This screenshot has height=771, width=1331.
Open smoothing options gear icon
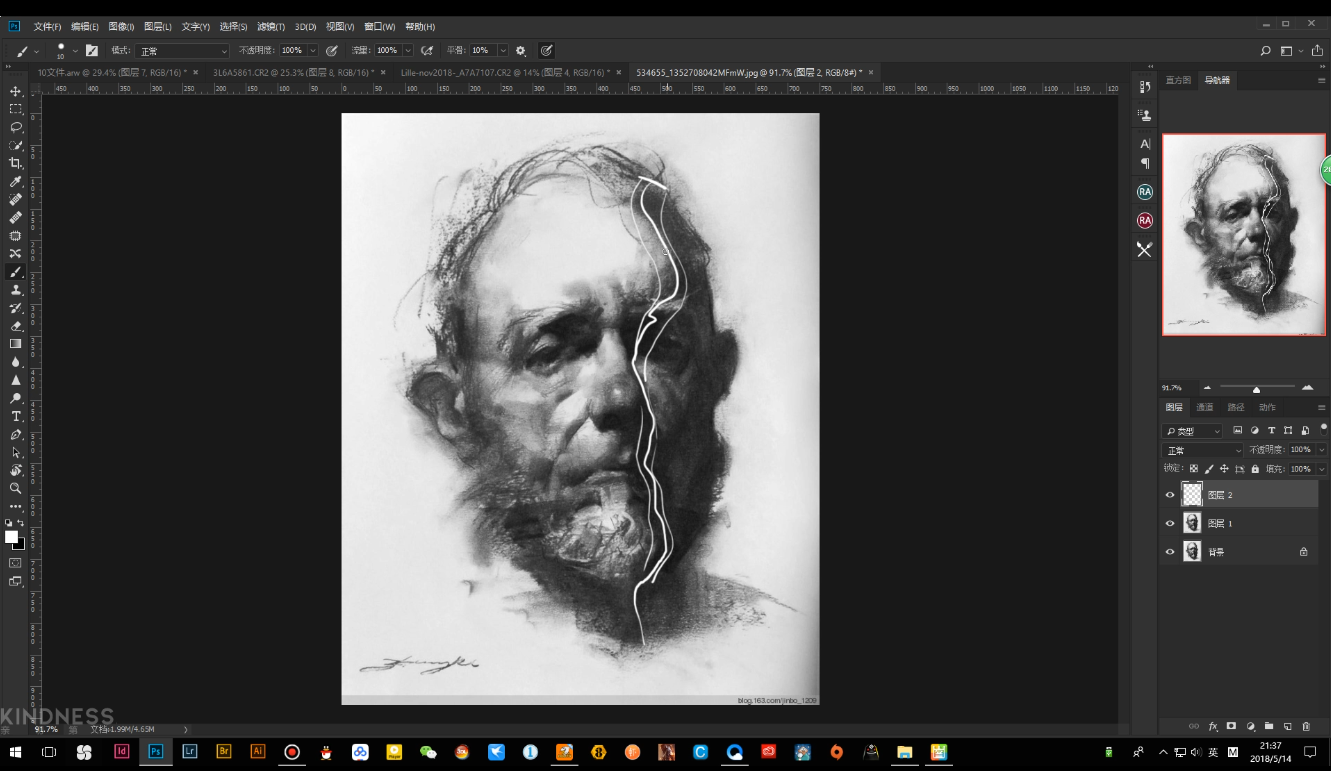coord(521,50)
